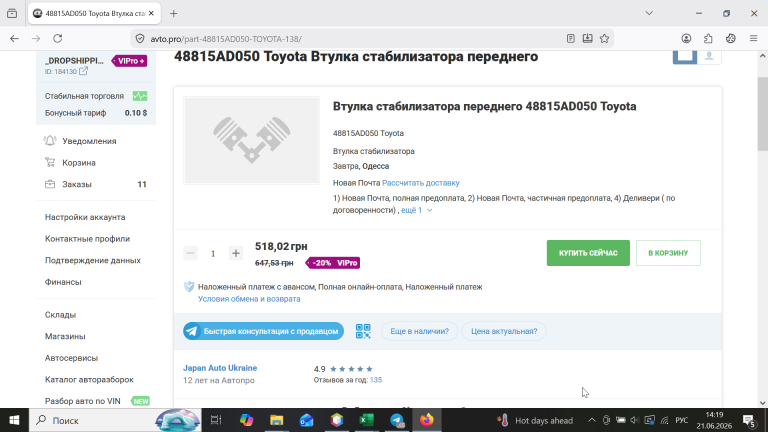Open Japan Auto Ukraine seller link
This screenshot has width=768, height=432.
click(220, 368)
